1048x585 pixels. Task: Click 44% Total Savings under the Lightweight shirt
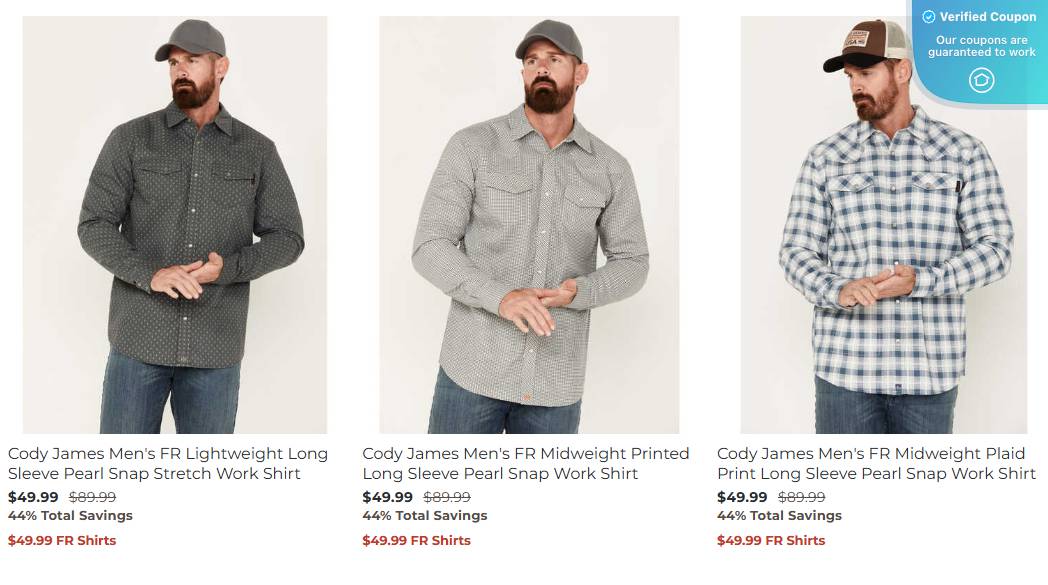tap(70, 515)
